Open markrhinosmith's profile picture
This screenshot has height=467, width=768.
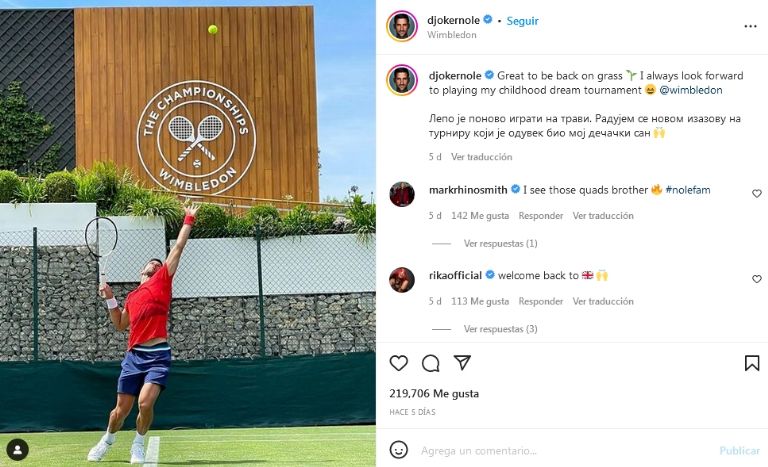tap(402, 194)
